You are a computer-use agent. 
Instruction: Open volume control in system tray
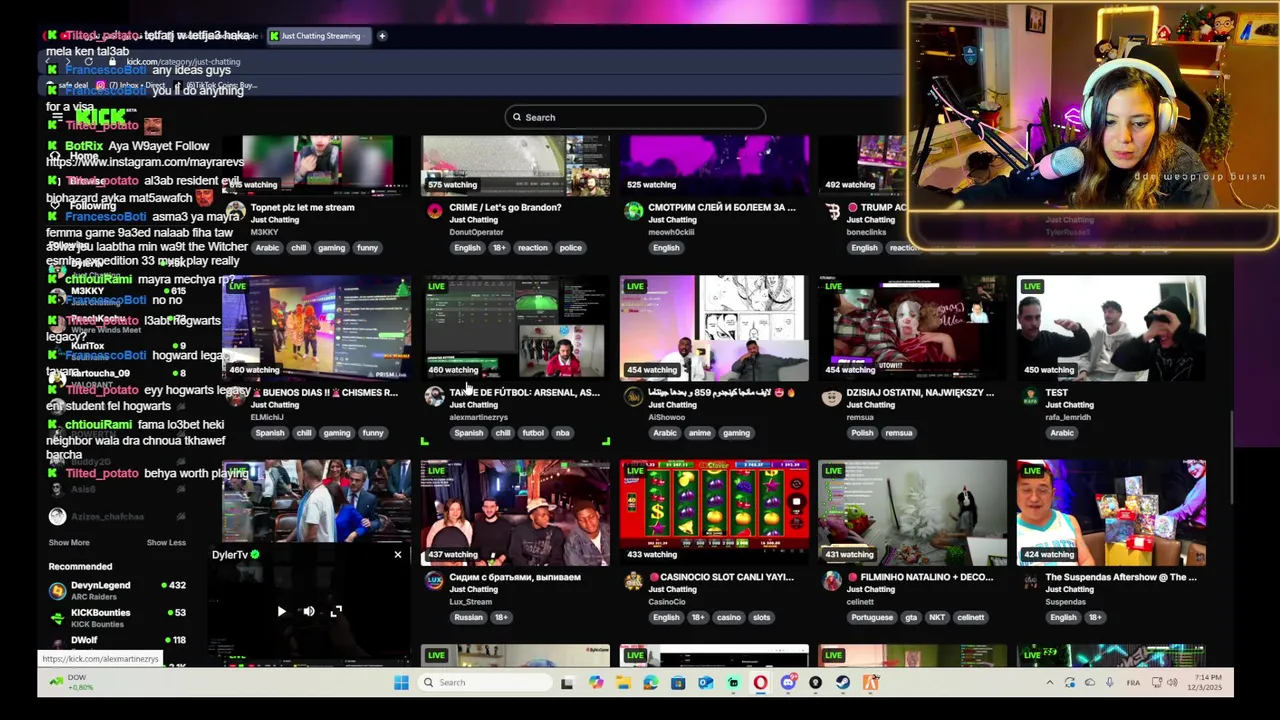[1172, 683]
